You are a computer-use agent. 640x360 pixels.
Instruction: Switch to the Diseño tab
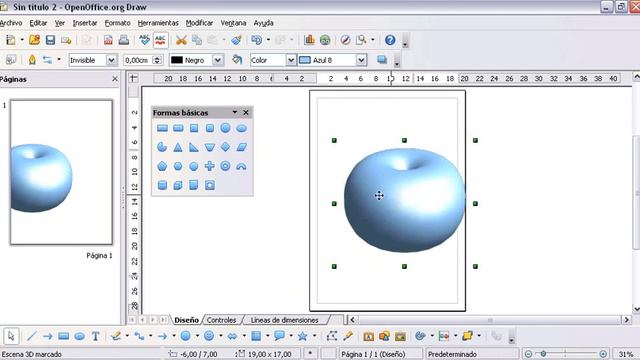(x=186, y=320)
